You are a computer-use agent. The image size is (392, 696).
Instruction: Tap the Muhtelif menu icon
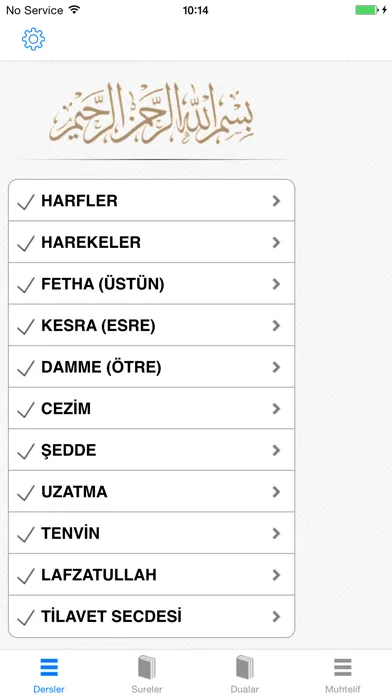(x=343, y=667)
